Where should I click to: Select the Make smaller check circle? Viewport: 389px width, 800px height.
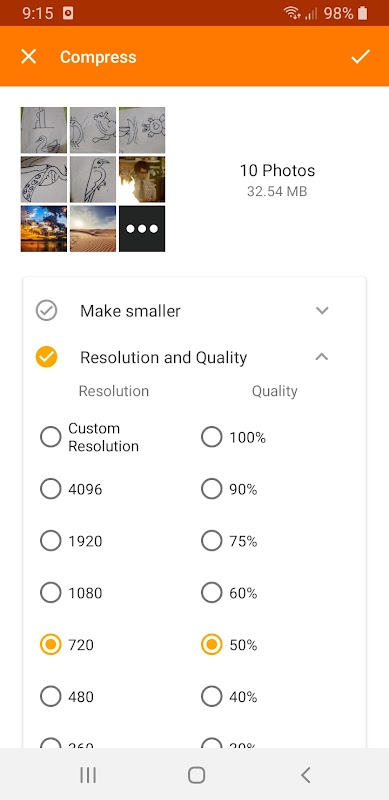coord(46,310)
